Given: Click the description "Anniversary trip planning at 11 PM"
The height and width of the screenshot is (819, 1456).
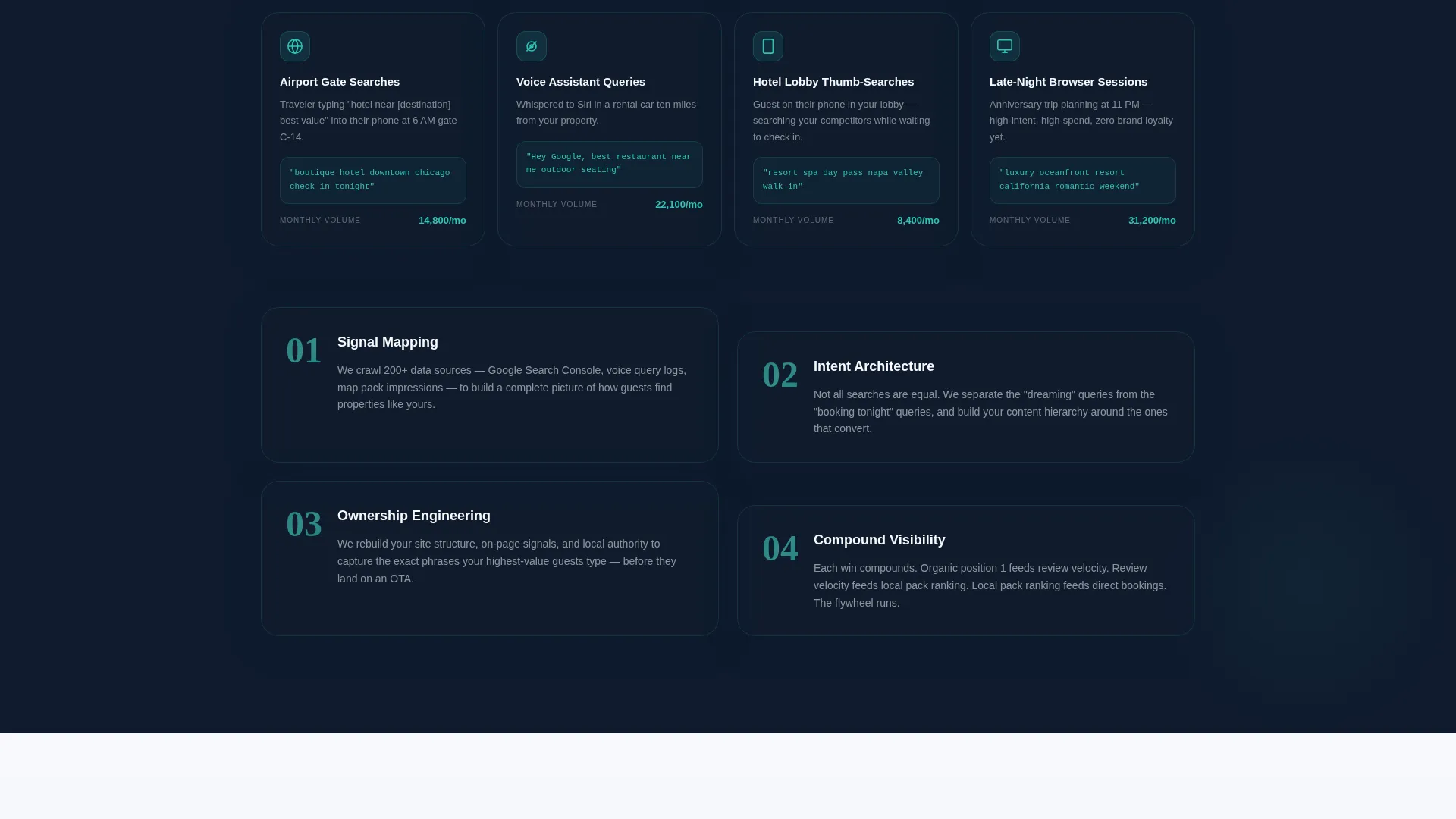Looking at the screenshot, I should tap(1081, 121).
